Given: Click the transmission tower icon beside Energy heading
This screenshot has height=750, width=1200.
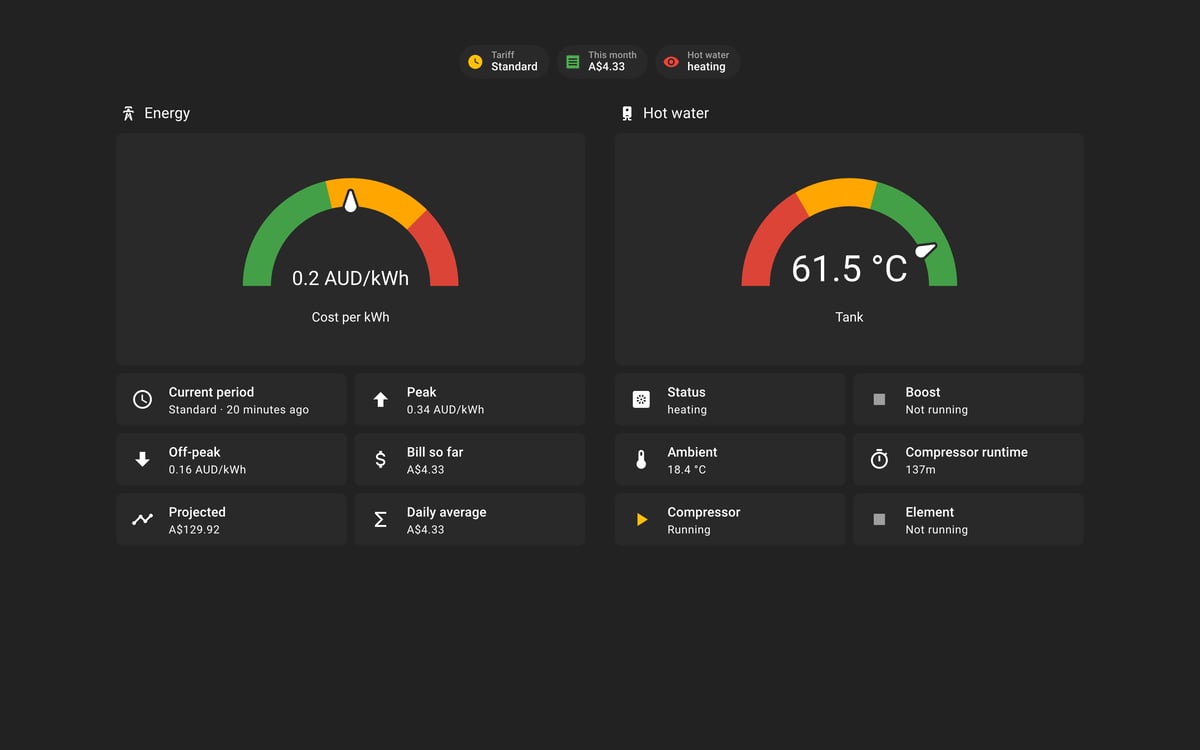Looking at the screenshot, I should point(128,113).
